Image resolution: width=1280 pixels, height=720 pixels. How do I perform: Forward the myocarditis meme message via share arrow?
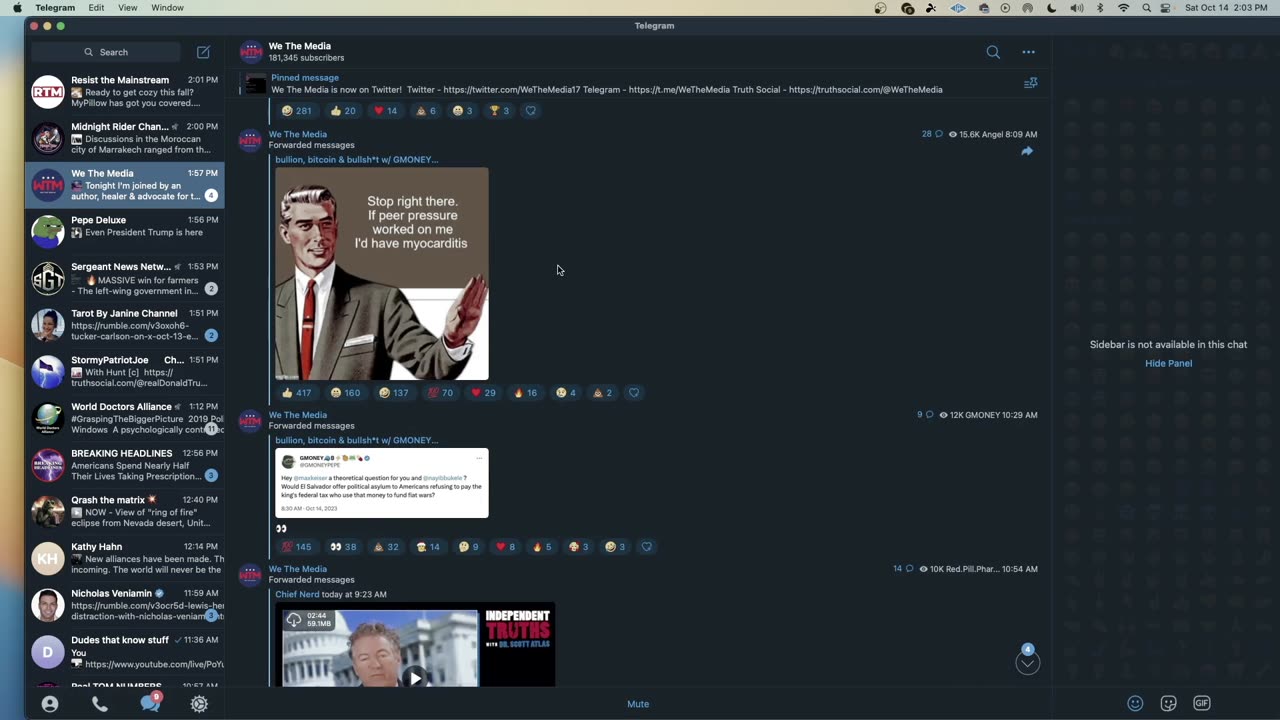point(1027,151)
